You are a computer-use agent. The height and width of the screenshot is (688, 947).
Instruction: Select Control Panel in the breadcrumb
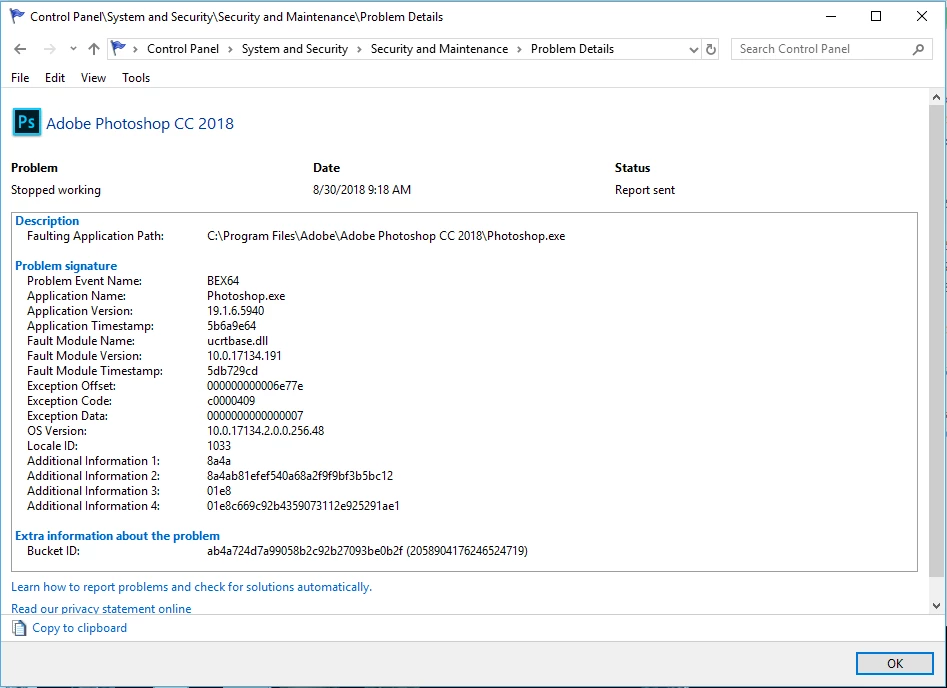183,49
